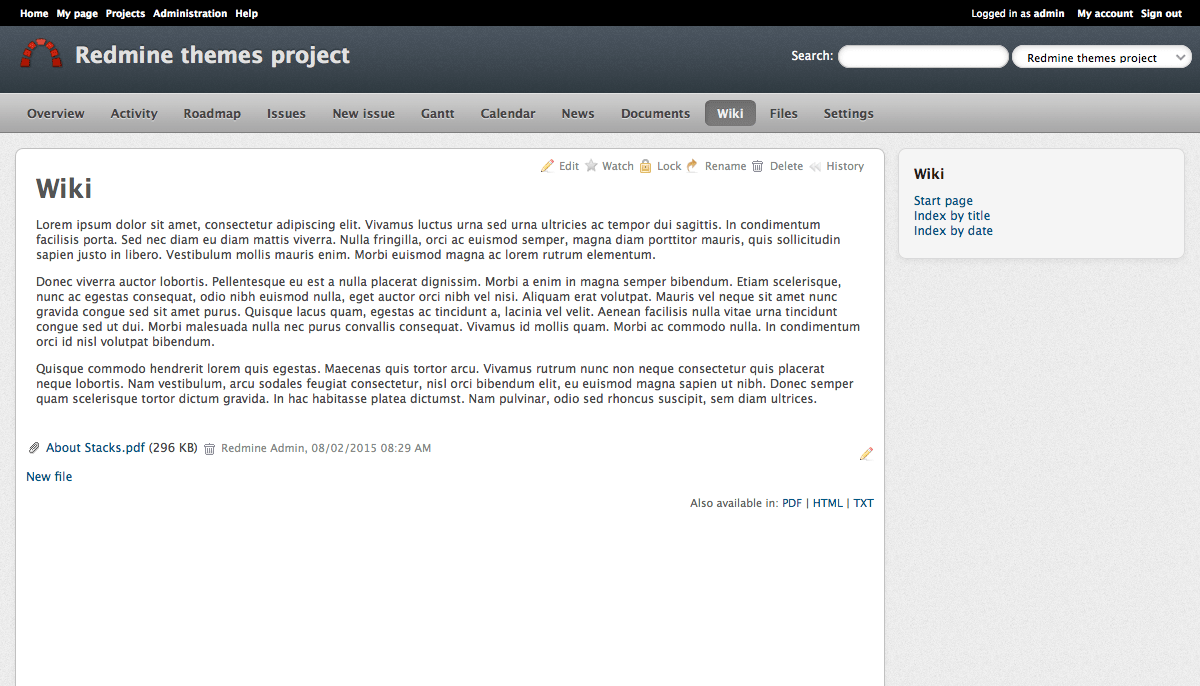Click the New file link

pyautogui.click(x=49, y=477)
